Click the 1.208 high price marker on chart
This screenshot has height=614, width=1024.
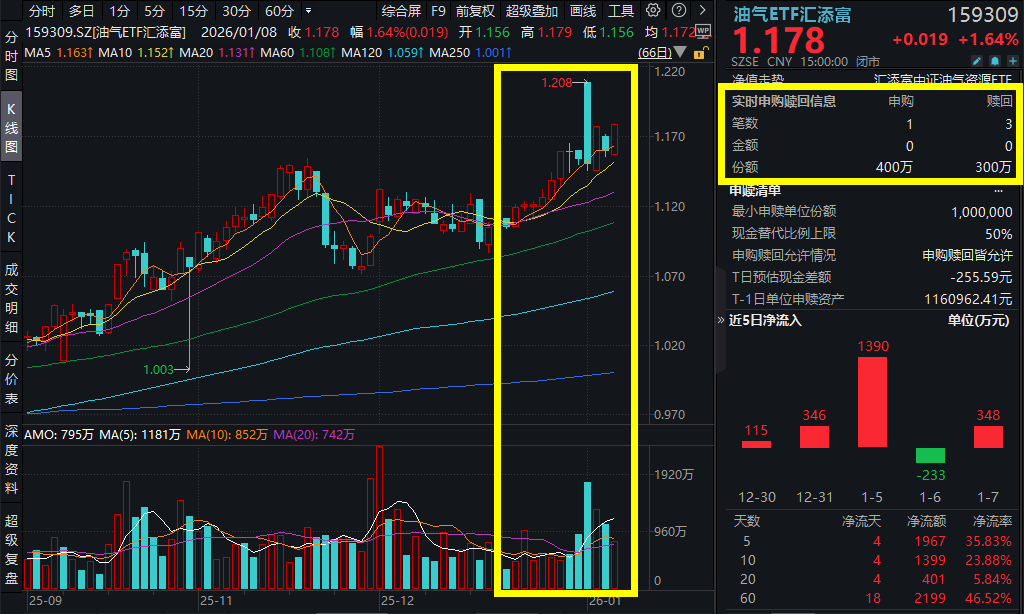(x=556, y=82)
